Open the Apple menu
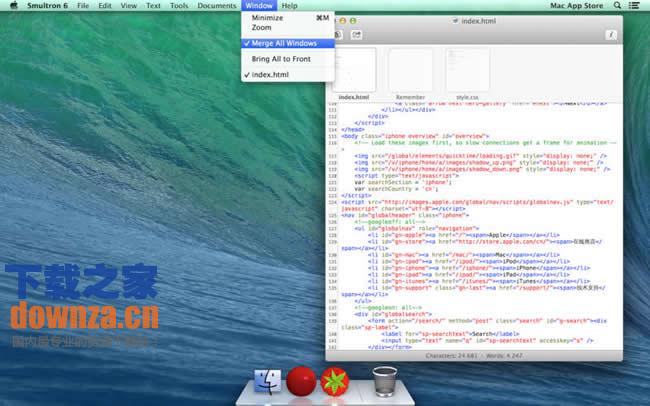The image size is (650, 406). click(x=11, y=6)
